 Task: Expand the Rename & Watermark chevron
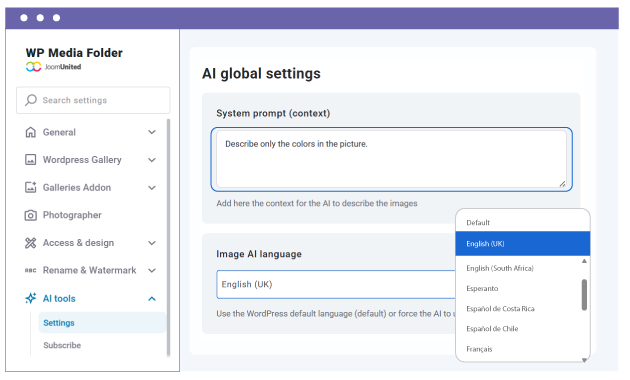(x=152, y=270)
